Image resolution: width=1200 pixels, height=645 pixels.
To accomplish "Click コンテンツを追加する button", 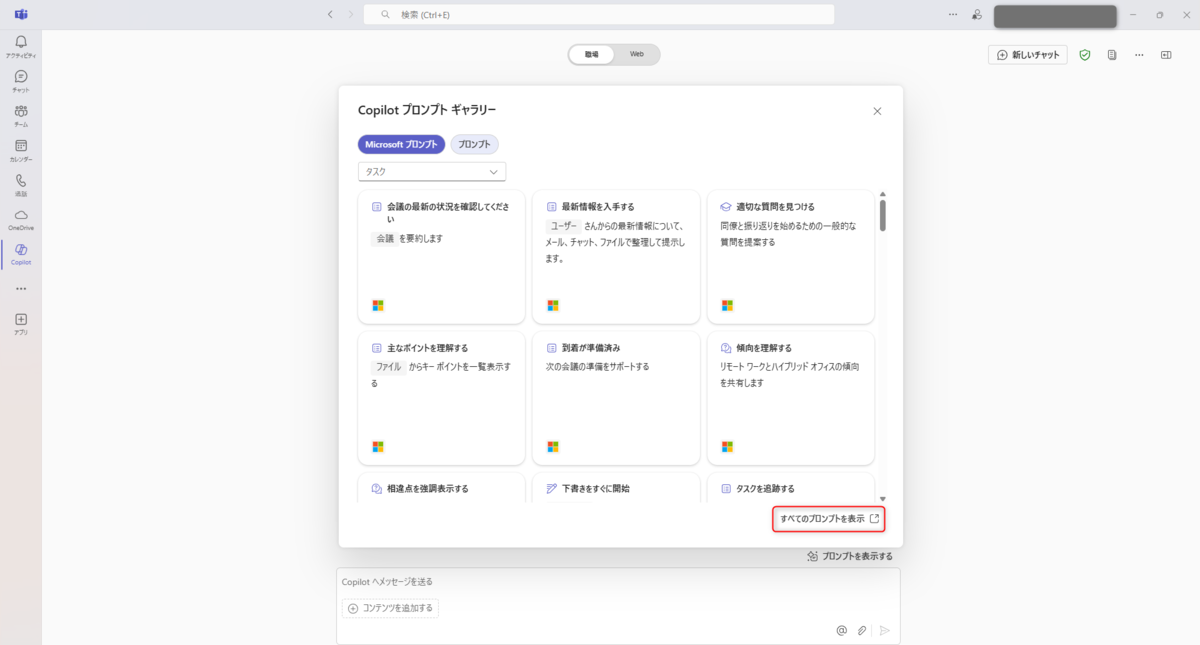I will click(x=390, y=608).
